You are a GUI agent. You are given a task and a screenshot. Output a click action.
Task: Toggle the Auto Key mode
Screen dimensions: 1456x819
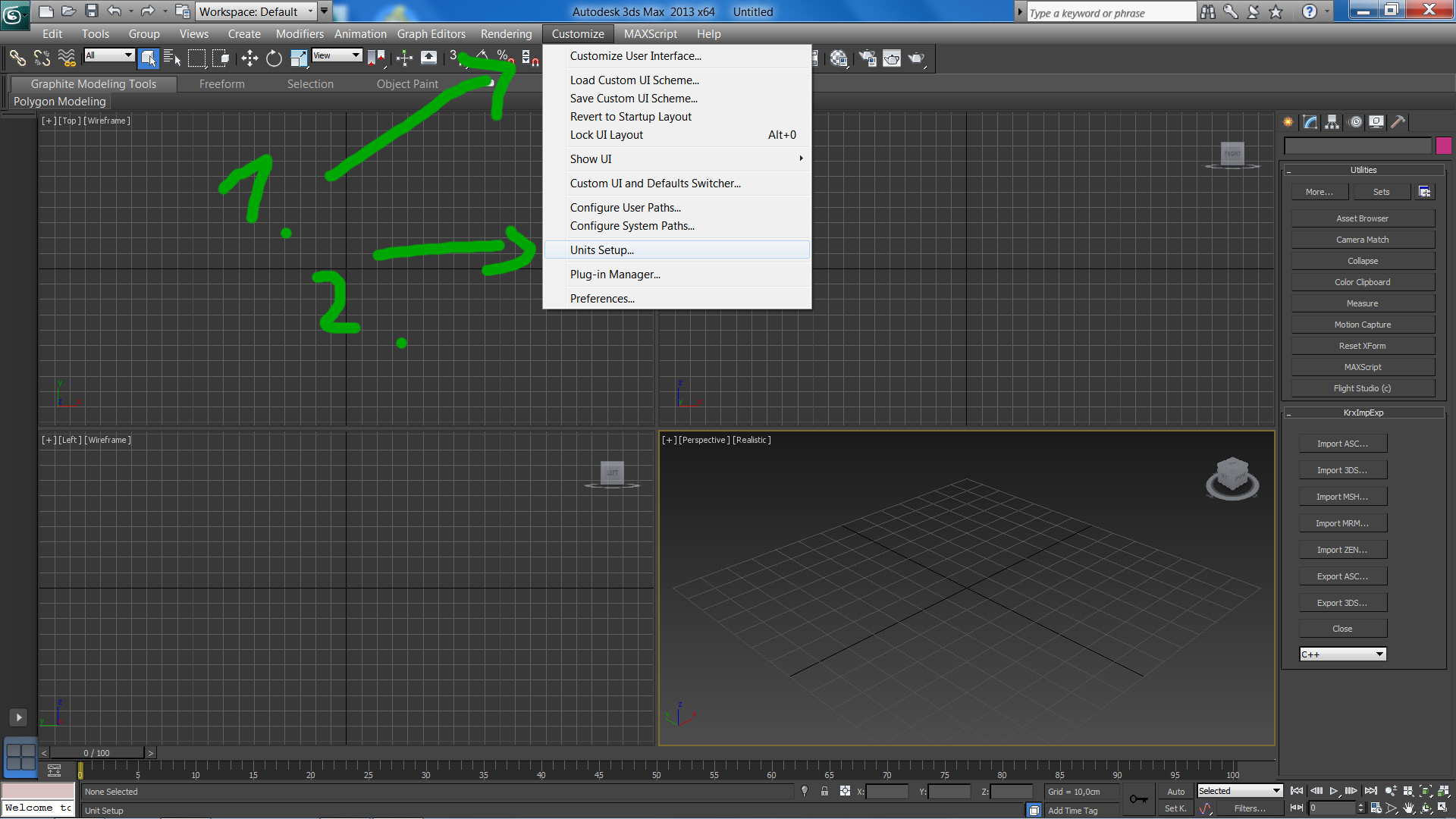point(1175,791)
